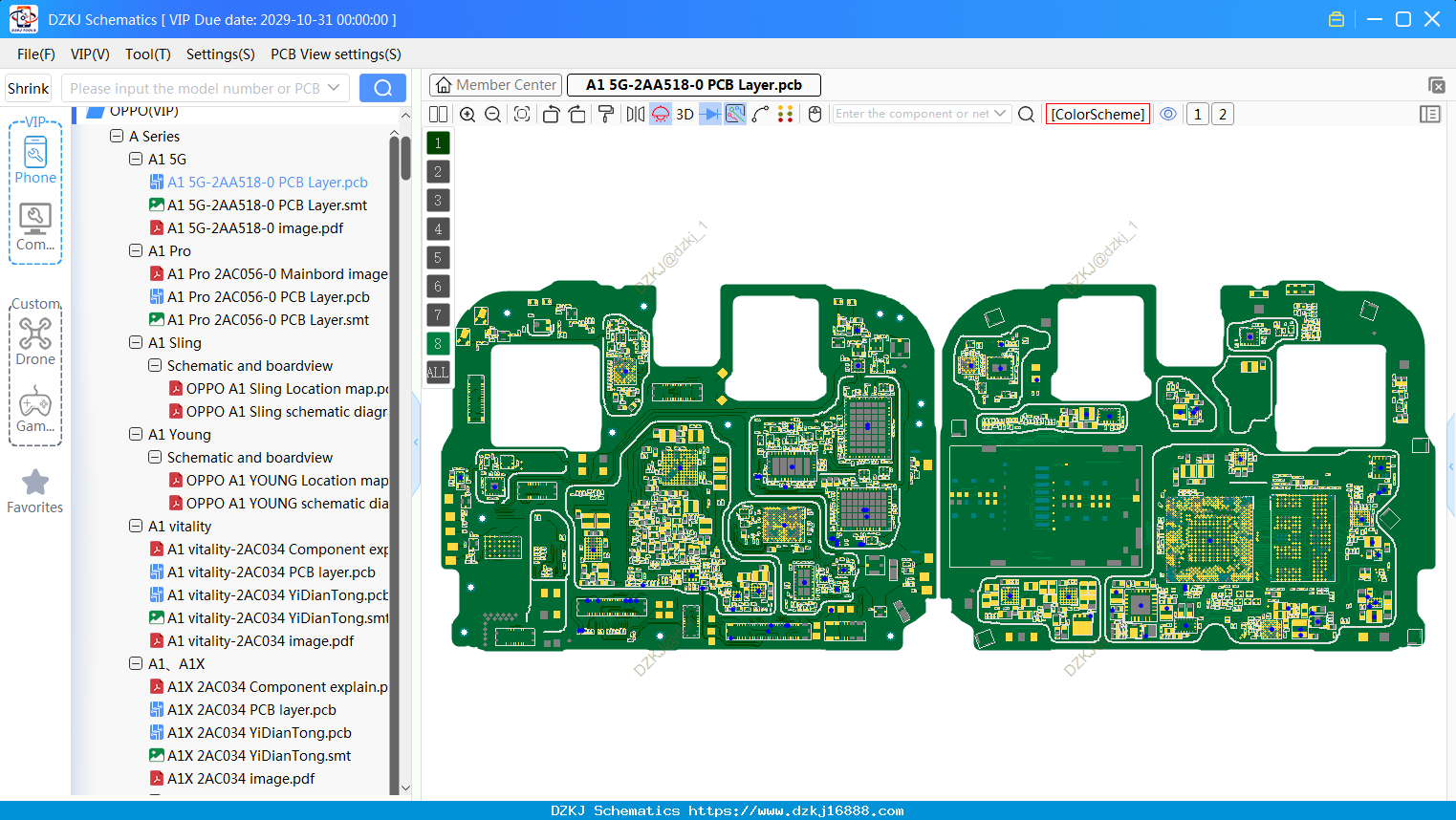Collapse the A Series tree node
The width and height of the screenshot is (1456, 820).
coord(117,137)
